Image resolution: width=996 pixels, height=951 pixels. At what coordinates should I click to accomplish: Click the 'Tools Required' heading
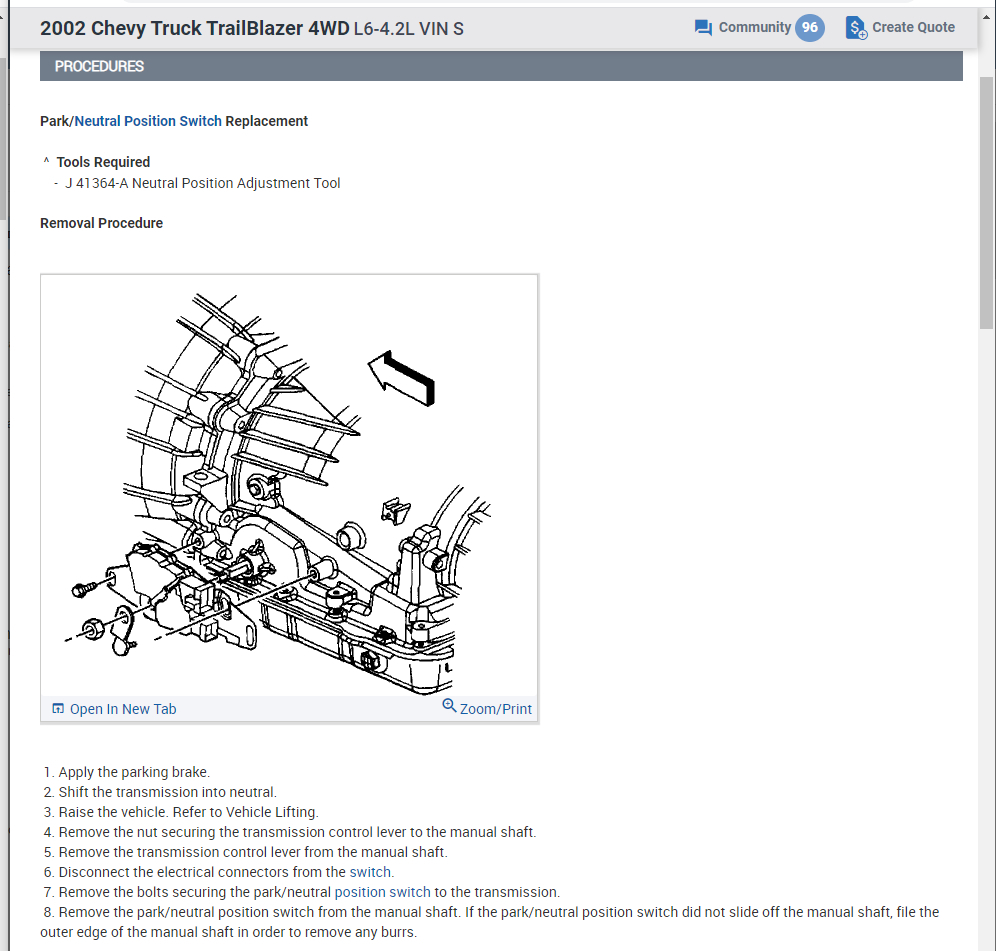(103, 162)
